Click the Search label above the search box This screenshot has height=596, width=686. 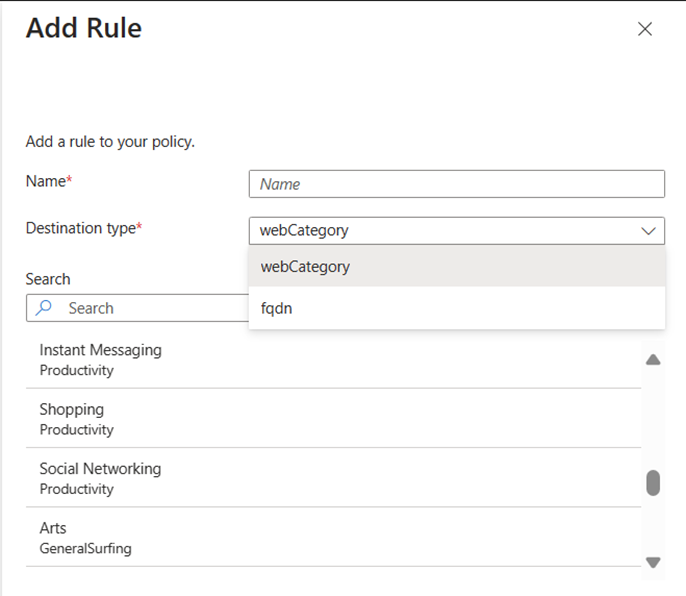[48, 279]
